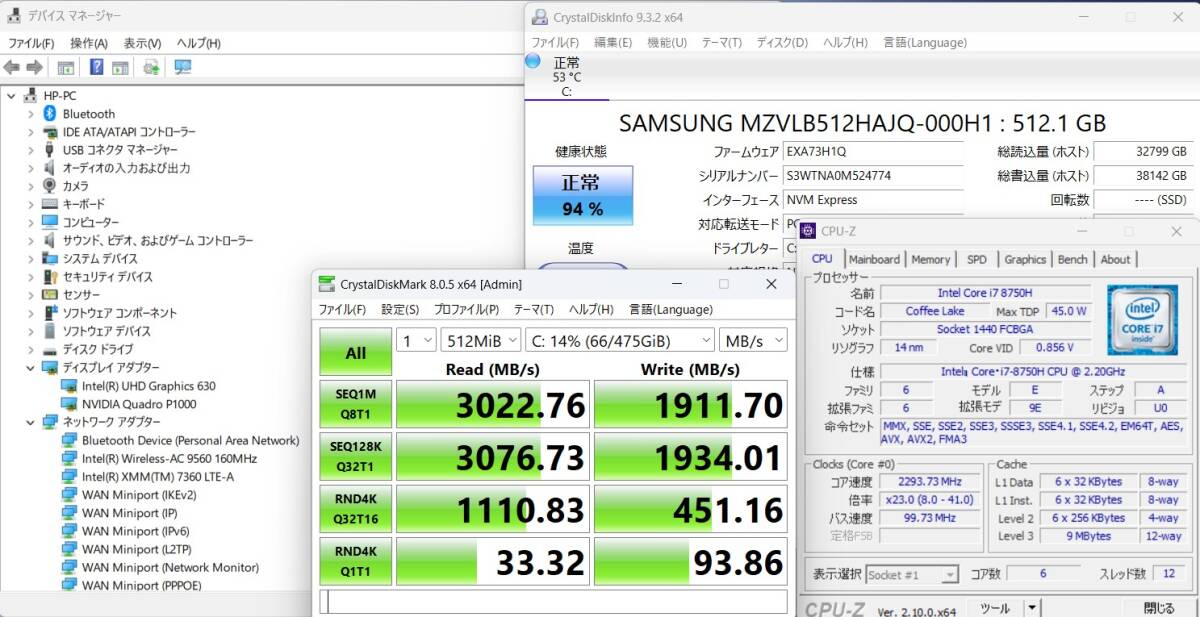Expand the USB コネクタ マネージャー node
Image resolution: width=1200 pixels, height=617 pixels.
tap(31, 150)
